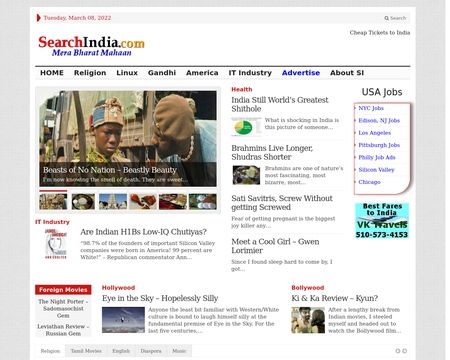
Task: Select the third slider thumbnail showing a temple
Action: [113, 201]
